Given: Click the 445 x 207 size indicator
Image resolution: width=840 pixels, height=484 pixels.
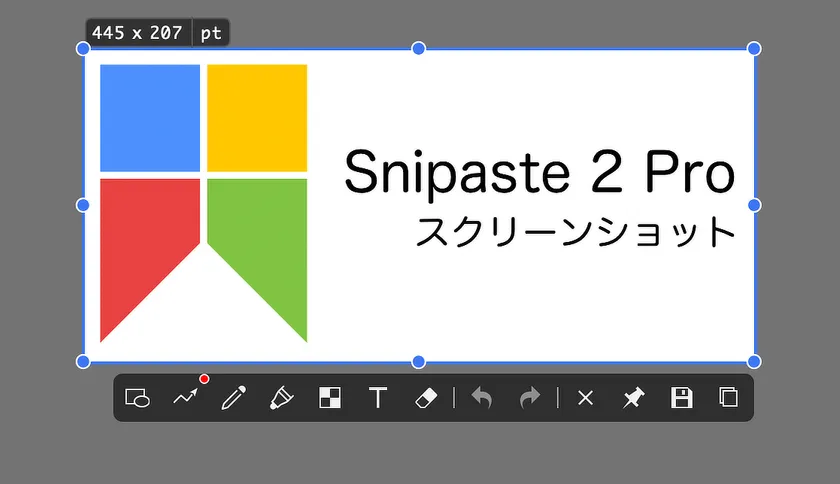Looking at the screenshot, I should click(x=137, y=32).
